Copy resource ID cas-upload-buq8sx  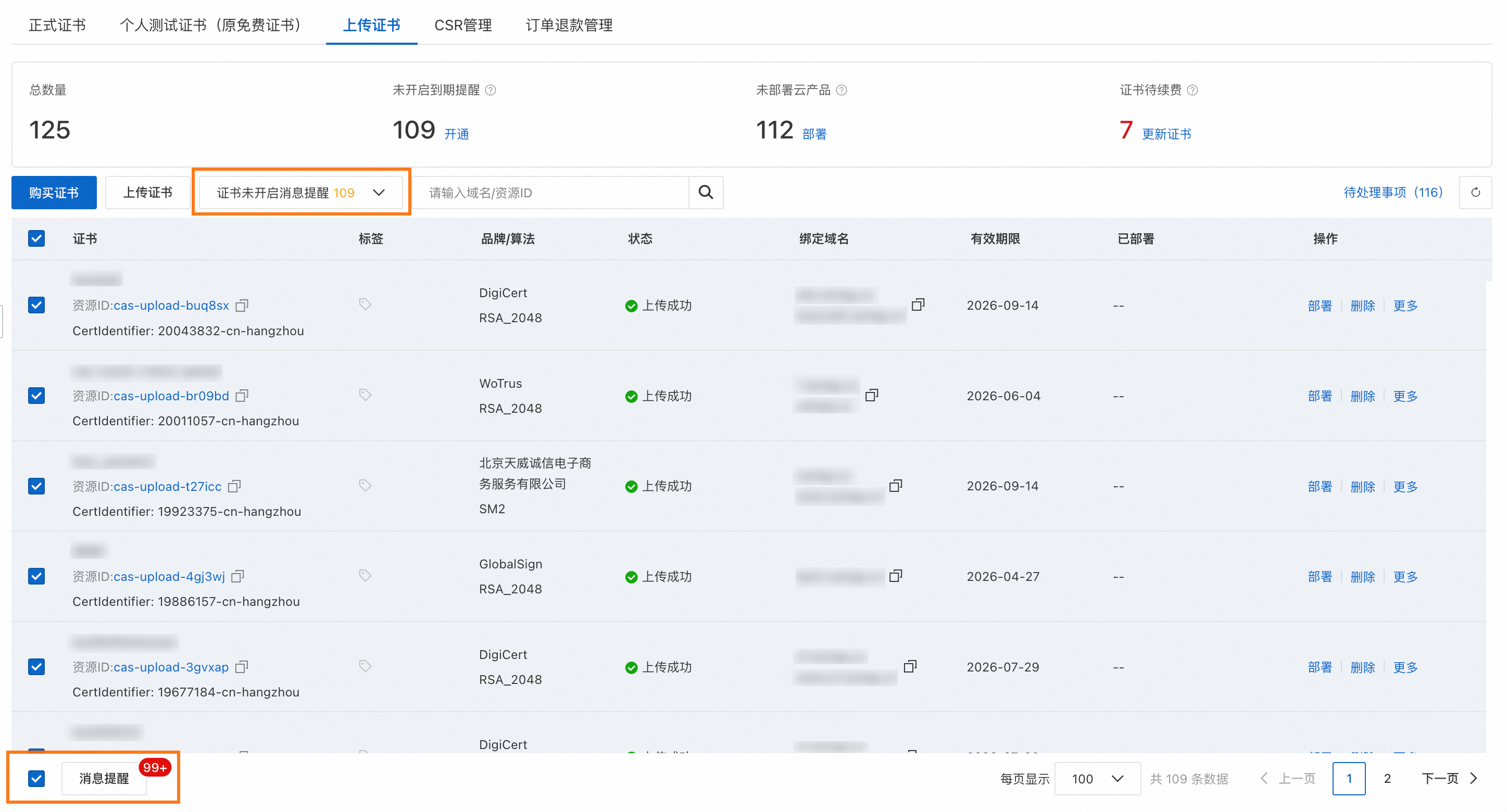coord(242,305)
